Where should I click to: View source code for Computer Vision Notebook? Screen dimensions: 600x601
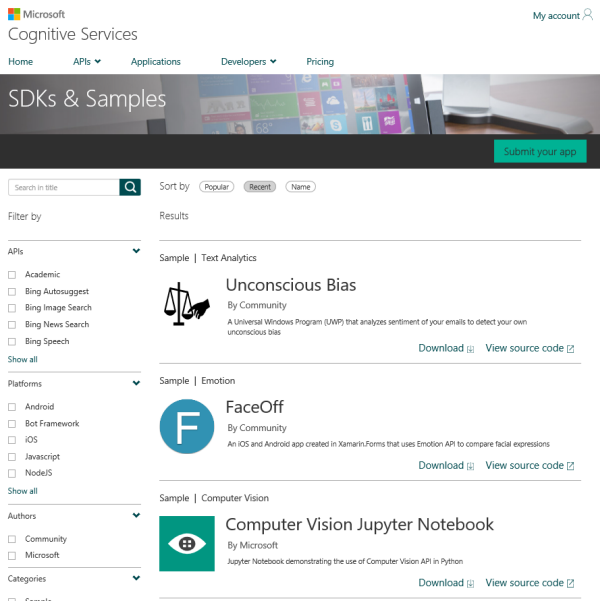point(524,583)
